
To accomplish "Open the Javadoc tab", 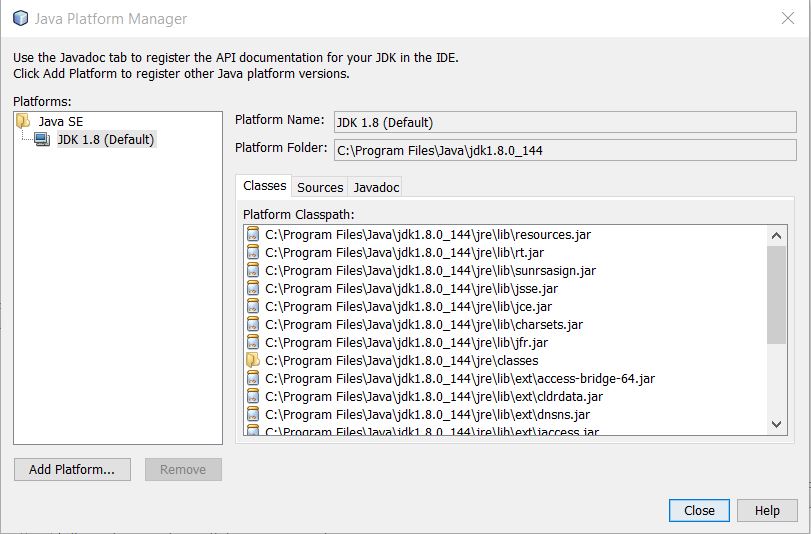I will coord(377,187).
